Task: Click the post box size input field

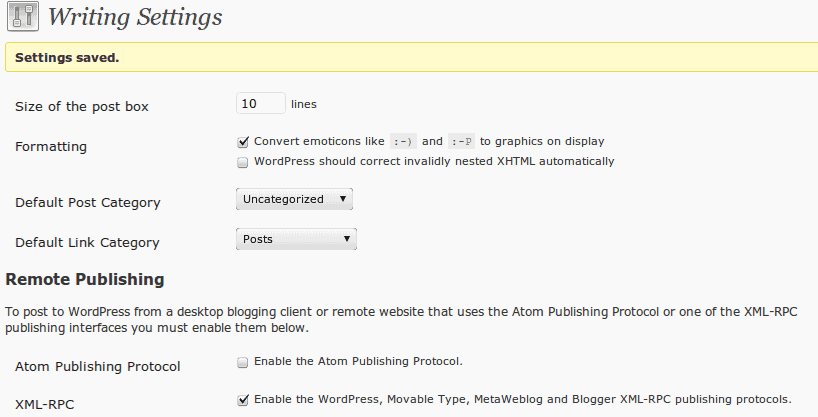Action: (x=261, y=103)
